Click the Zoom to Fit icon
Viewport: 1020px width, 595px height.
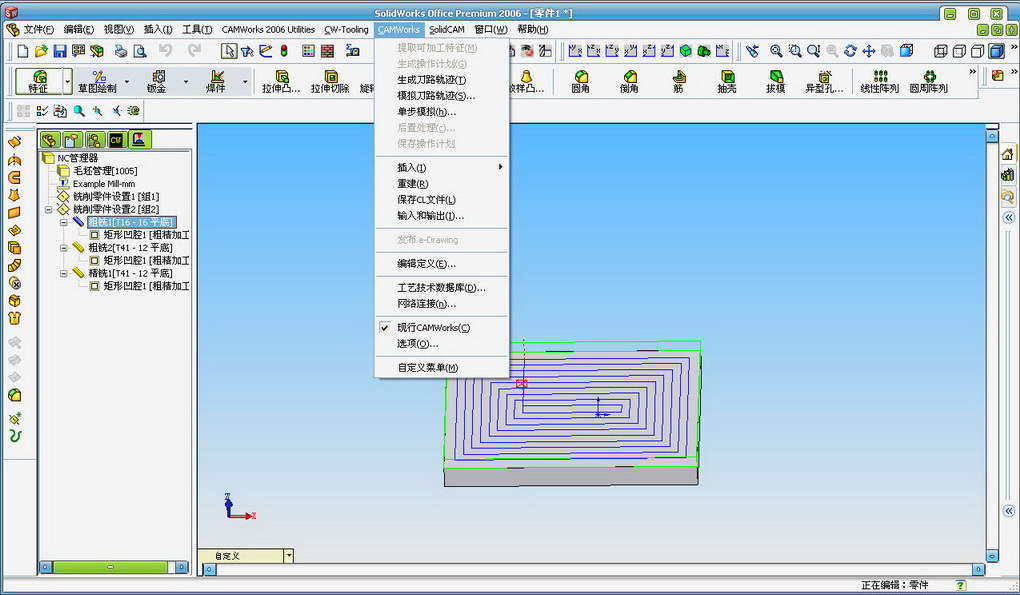776,51
